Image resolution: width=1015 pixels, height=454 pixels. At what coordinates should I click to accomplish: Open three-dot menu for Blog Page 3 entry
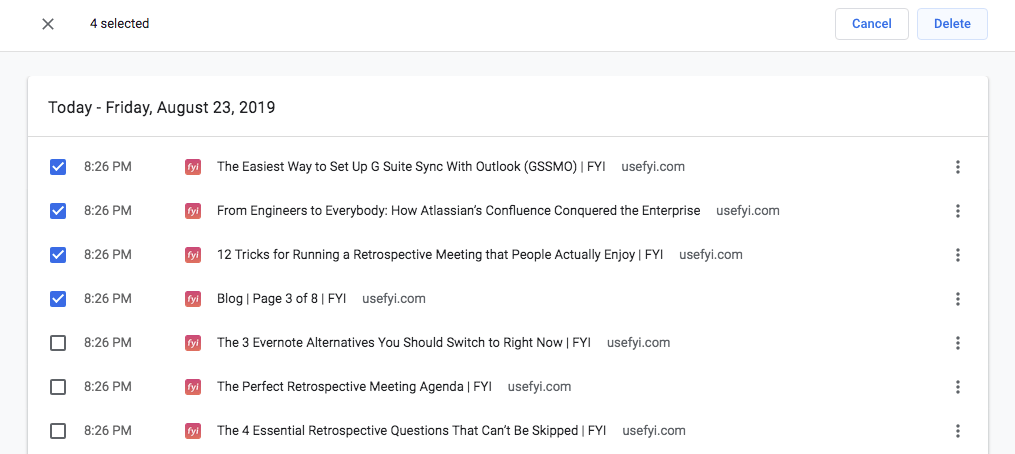click(957, 299)
